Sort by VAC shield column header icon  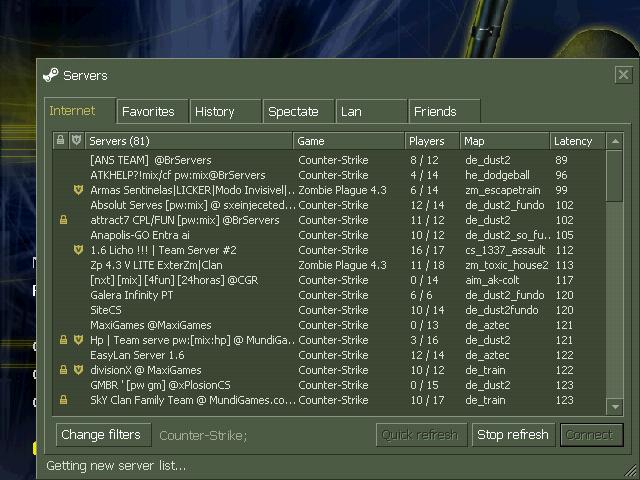click(x=76, y=141)
